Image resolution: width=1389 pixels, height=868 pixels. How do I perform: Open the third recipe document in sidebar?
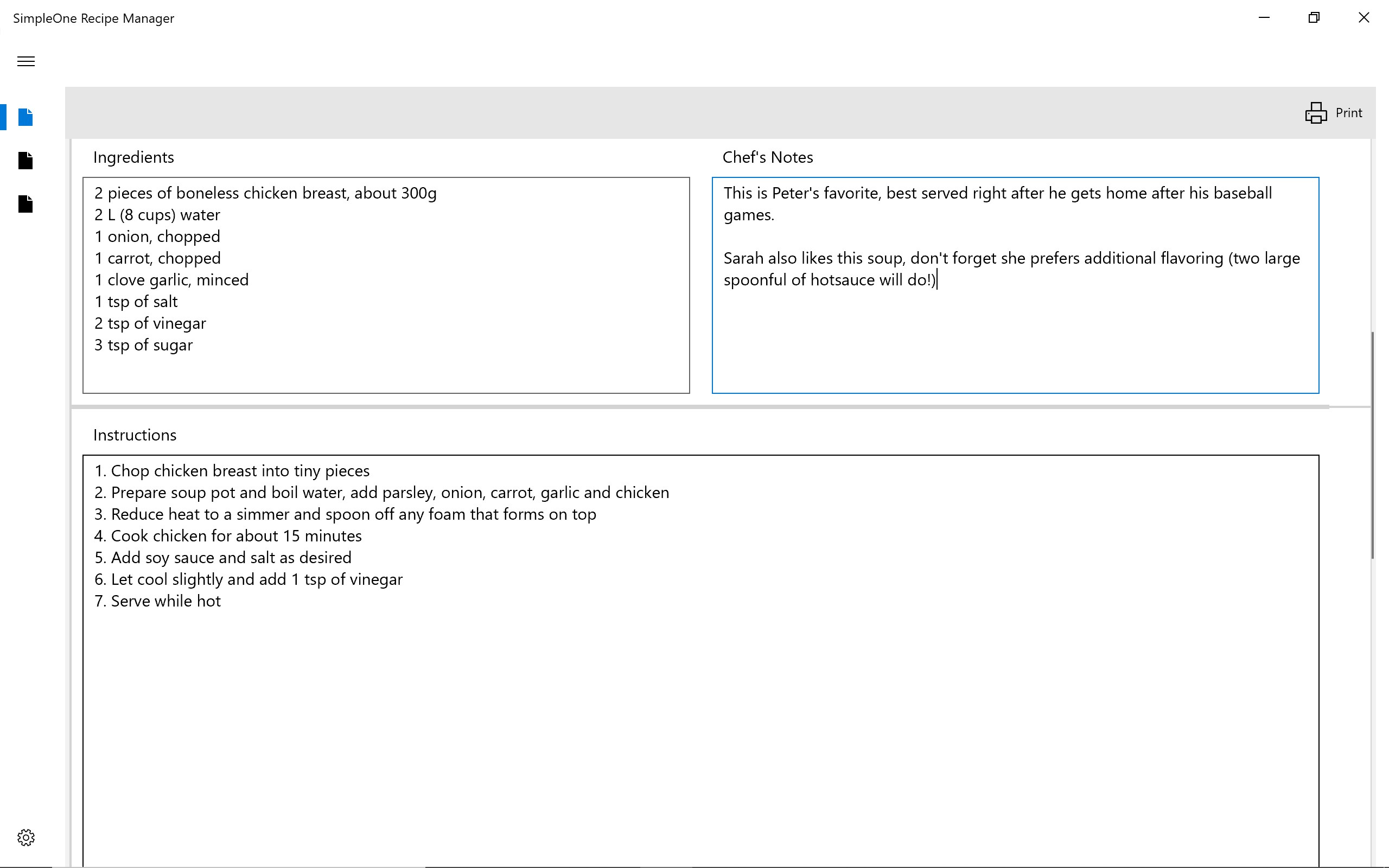(x=26, y=205)
